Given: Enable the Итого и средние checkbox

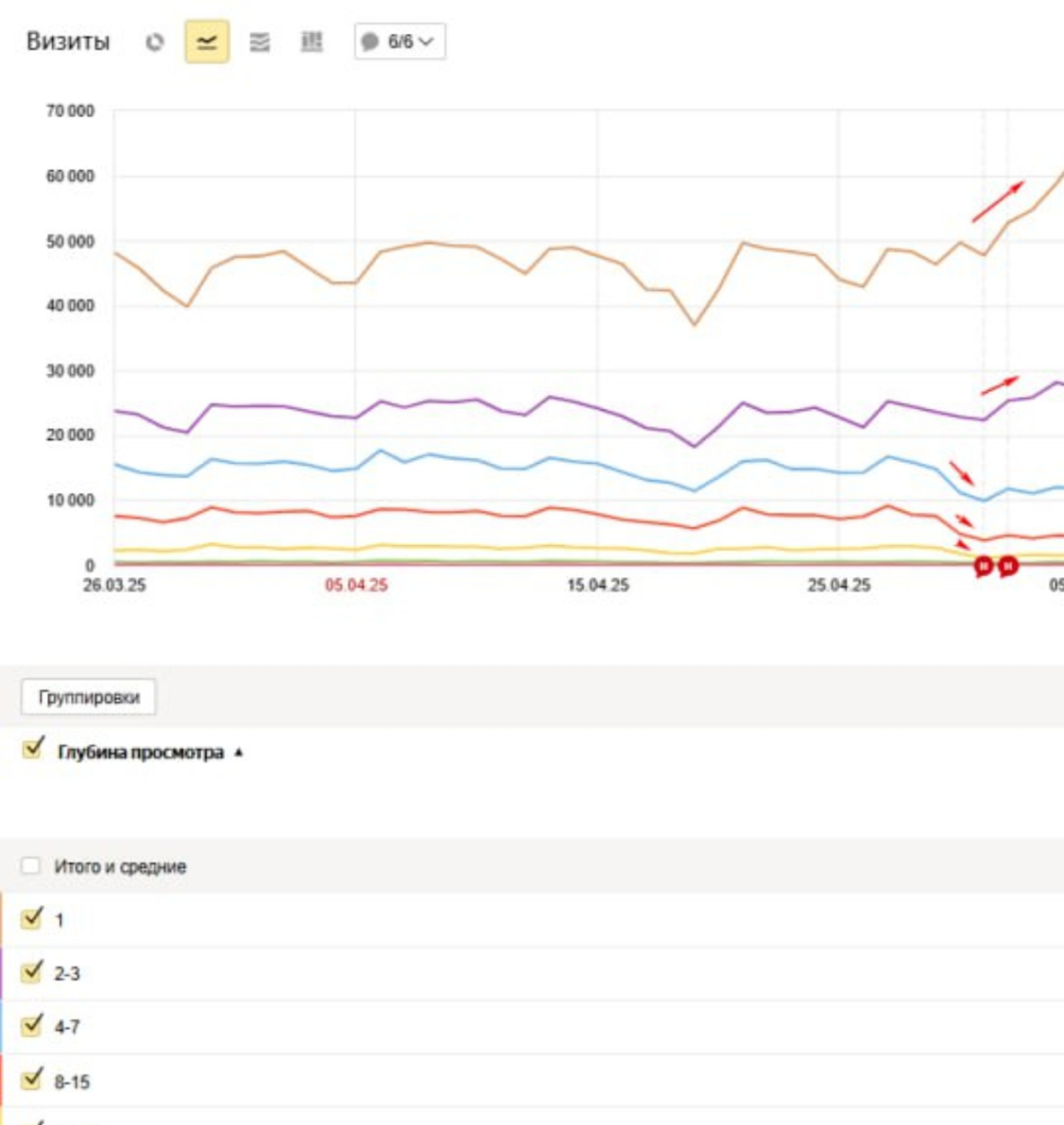Looking at the screenshot, I should pyautogui.click(x=31, y=866).
